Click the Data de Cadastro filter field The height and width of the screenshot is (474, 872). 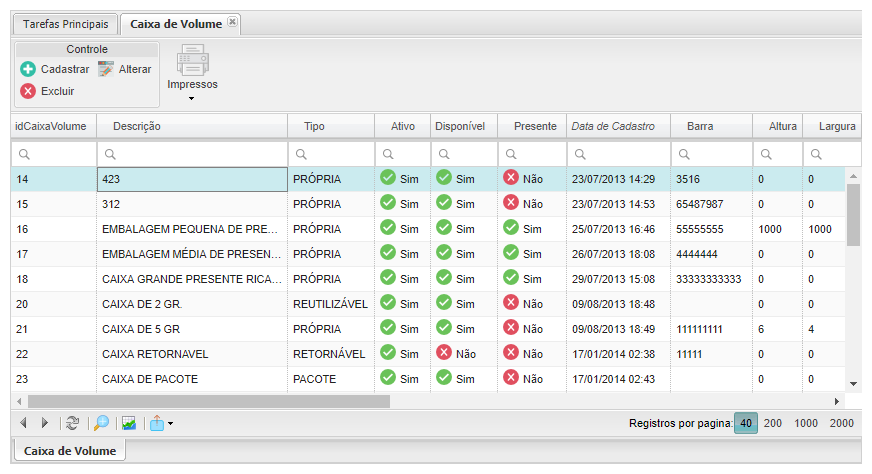point(619,154)
